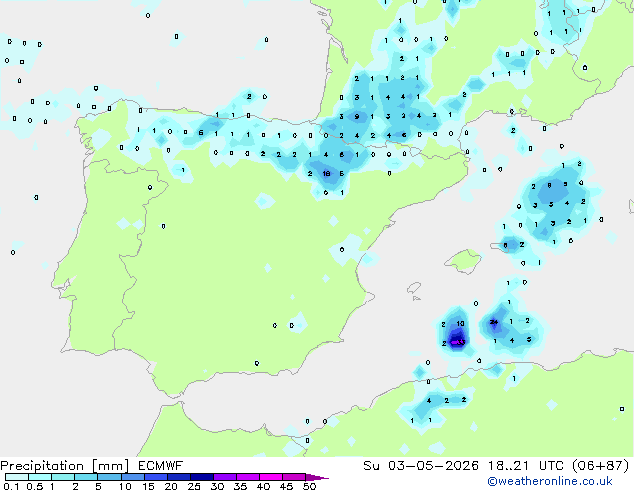Click the legend label '0.5'
The height and width of the screenshot is (490, 634).
[35, 486]
